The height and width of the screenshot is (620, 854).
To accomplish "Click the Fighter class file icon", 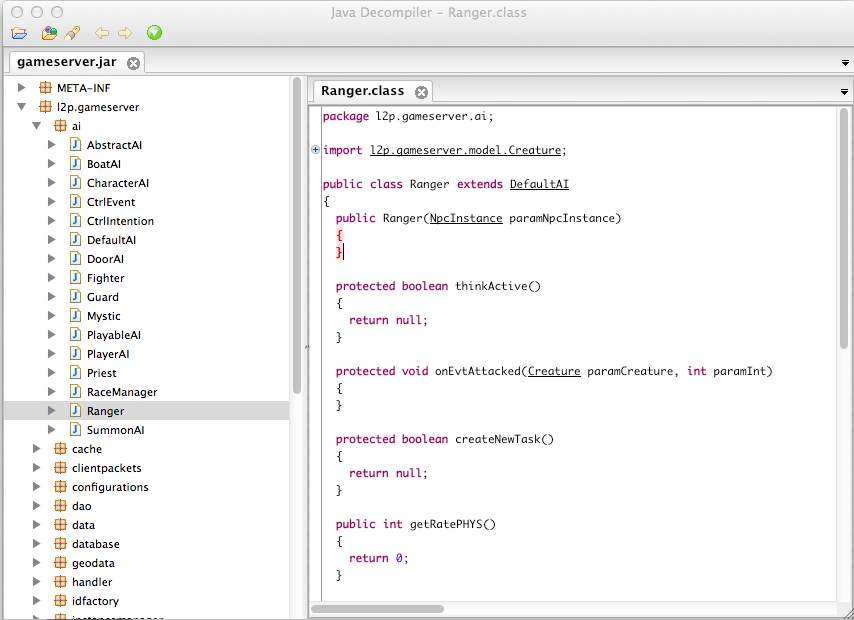I will 76,278.
